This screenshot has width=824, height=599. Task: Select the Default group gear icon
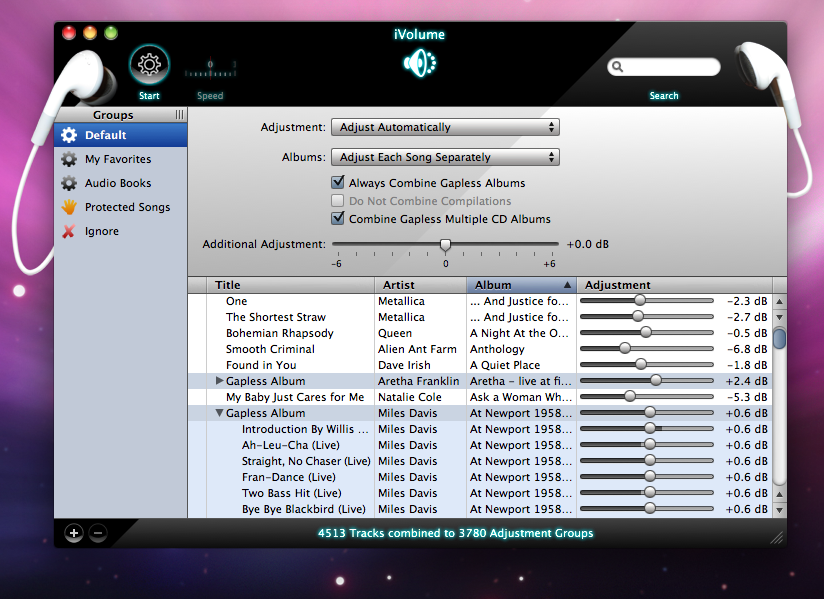(x=68, y=135)
